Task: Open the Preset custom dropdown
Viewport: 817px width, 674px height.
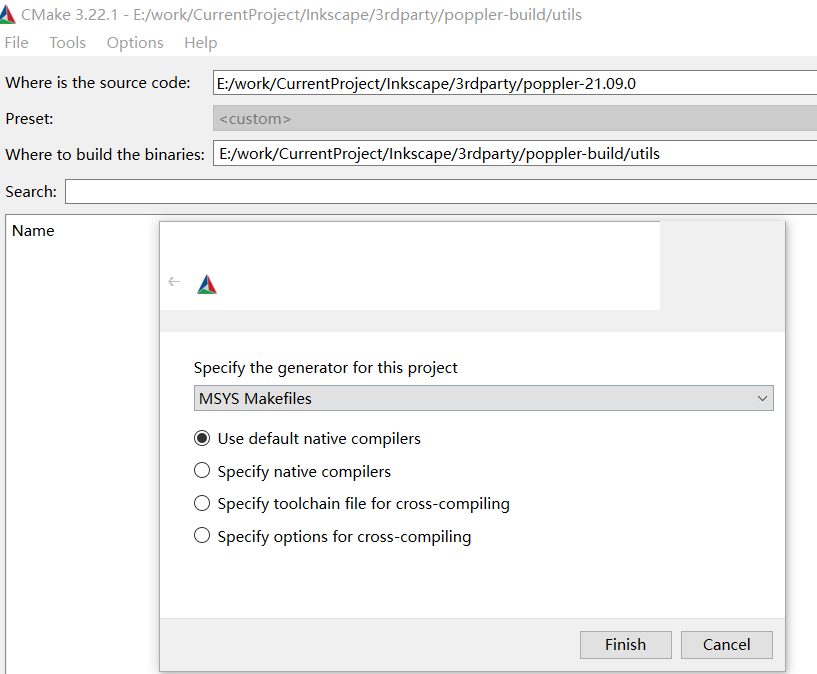Action: tap(515, 118)
